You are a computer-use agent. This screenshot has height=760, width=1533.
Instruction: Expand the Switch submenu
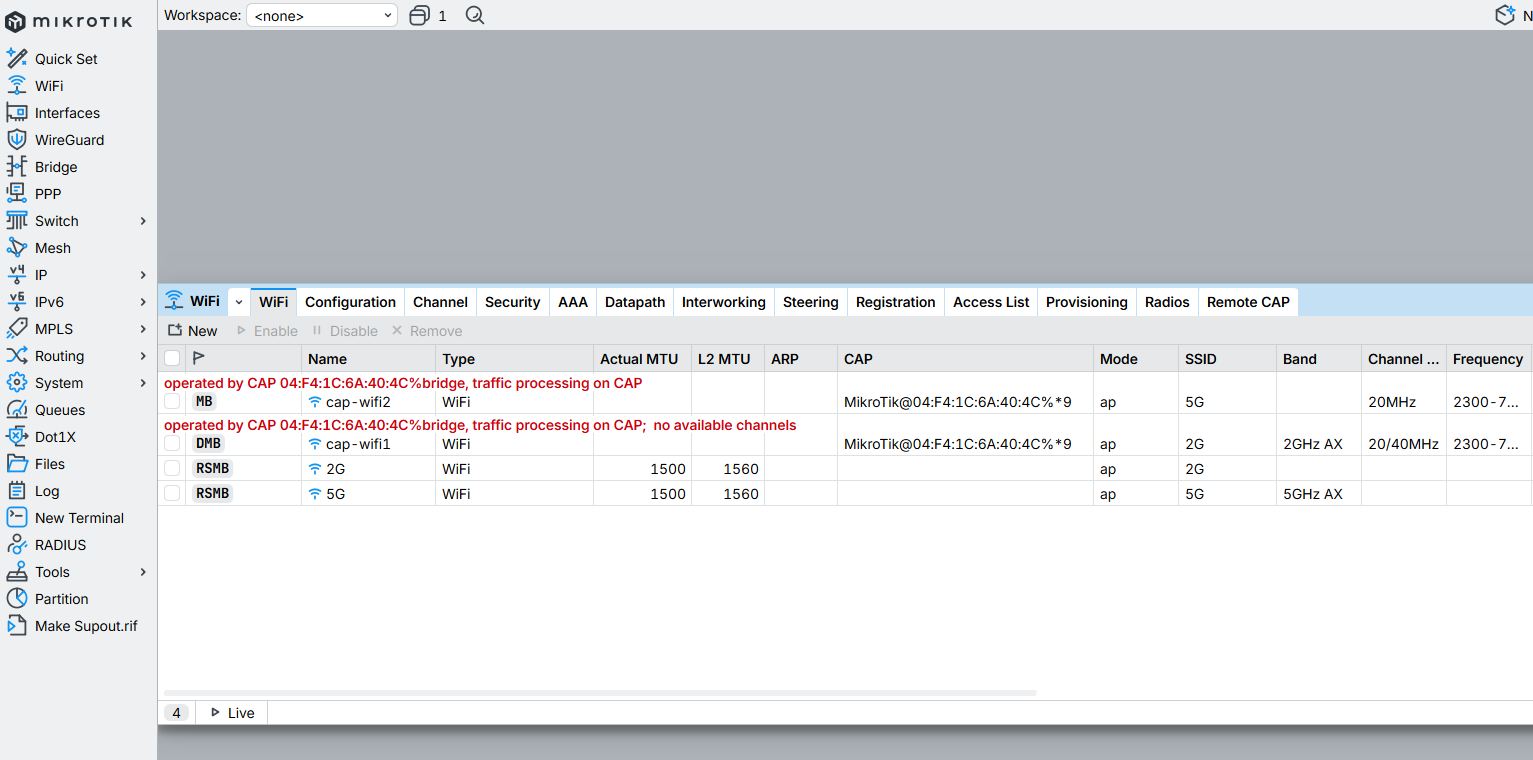(x=143, y=221)
